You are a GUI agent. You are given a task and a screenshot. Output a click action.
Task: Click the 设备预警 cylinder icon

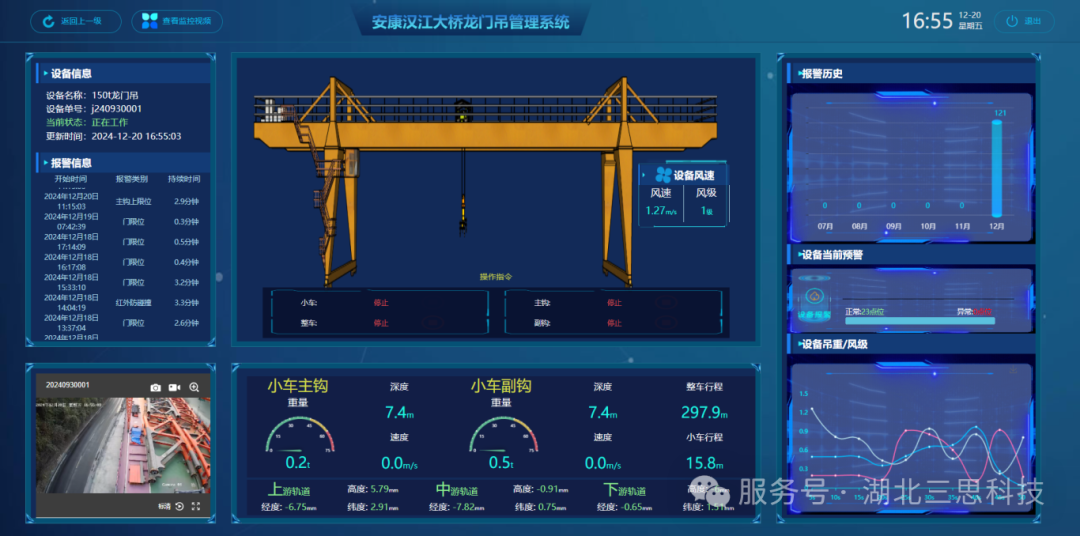point(816,297)
